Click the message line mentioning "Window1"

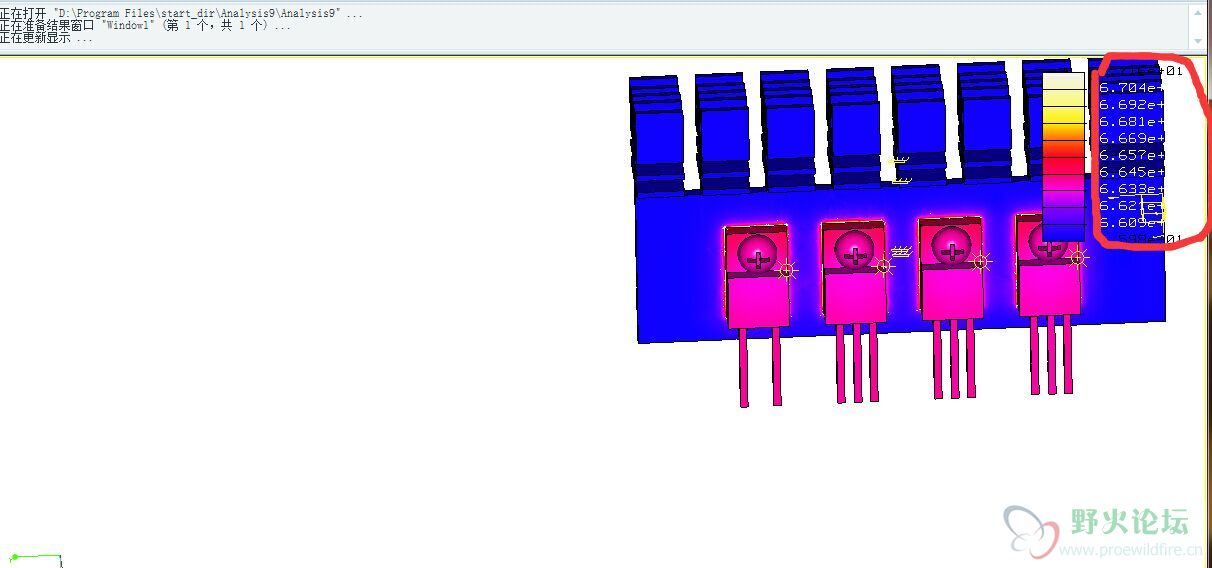pyautogui.click(x=146, y=25)
